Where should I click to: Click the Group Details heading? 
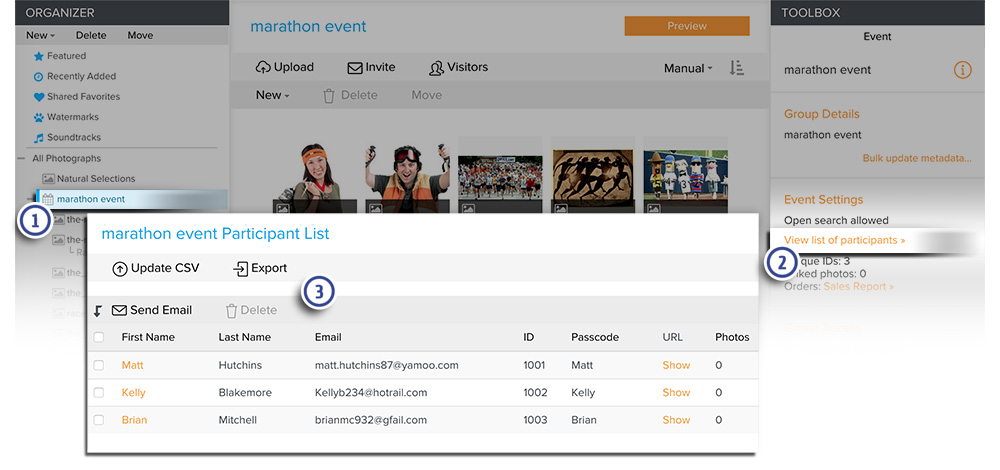point(821,114)
